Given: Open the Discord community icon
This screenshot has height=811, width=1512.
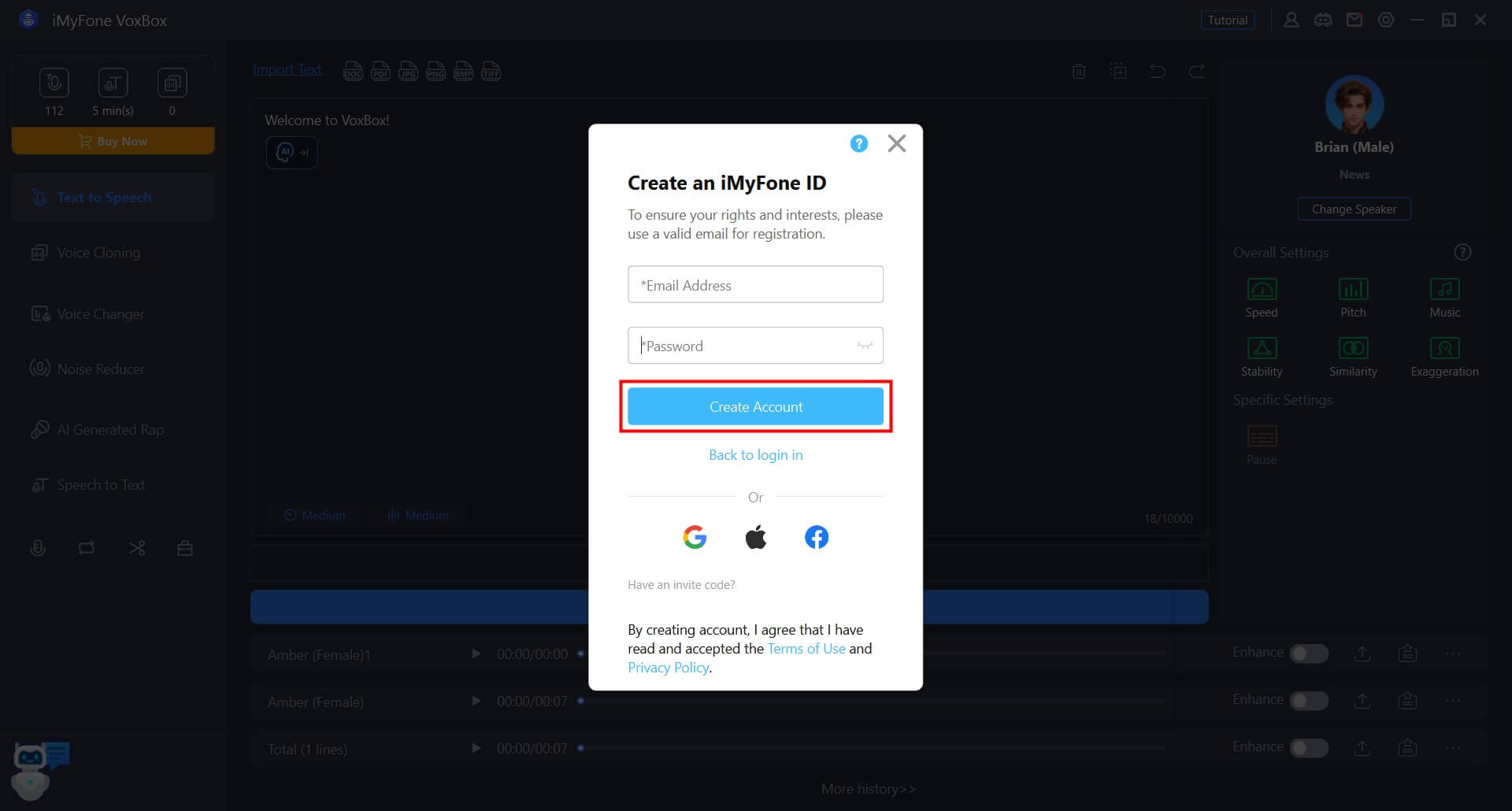Looking at the screenshot, I should click(1323, 20).
